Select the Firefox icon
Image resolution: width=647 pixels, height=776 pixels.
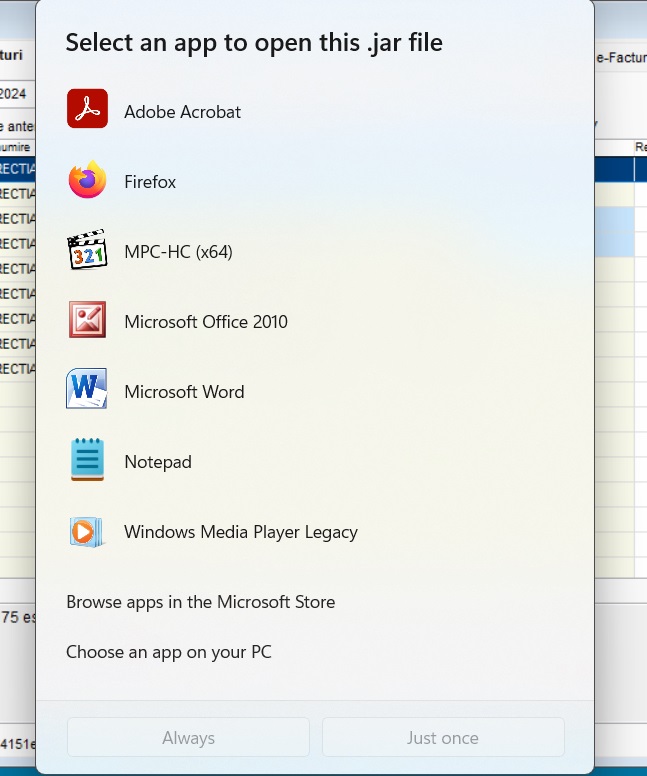(88, 179)
